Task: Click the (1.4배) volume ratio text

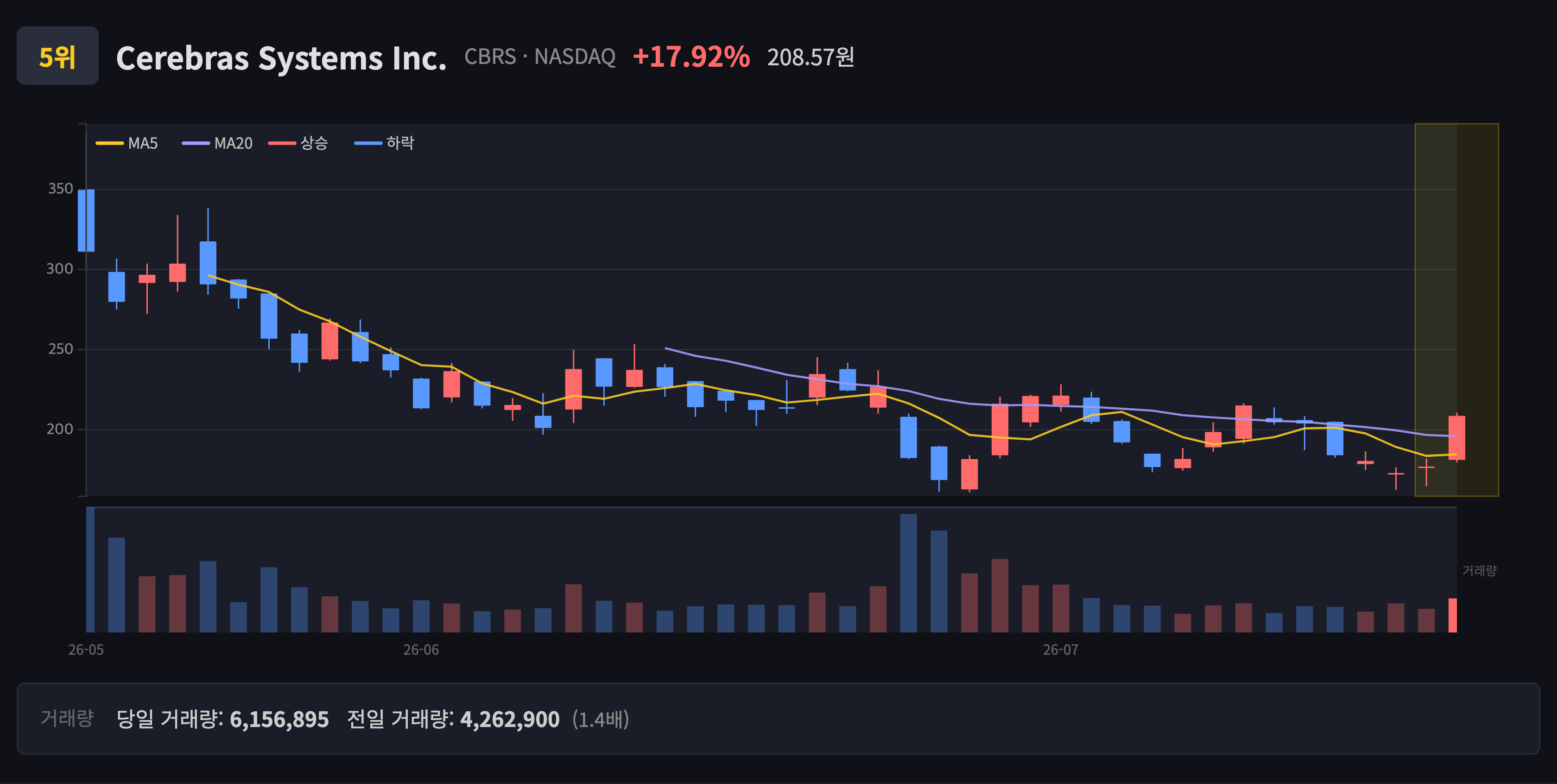Action: coord(601,719)
